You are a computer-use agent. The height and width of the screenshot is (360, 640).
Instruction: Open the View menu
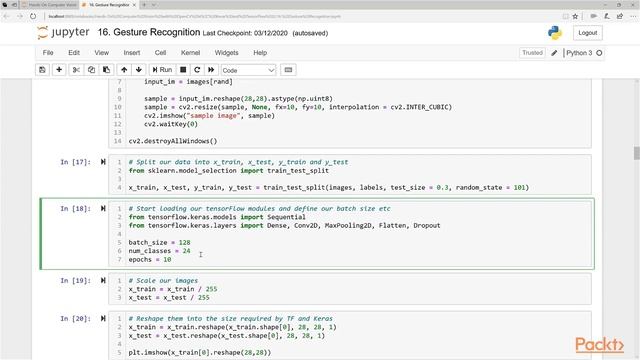(102, 53)
